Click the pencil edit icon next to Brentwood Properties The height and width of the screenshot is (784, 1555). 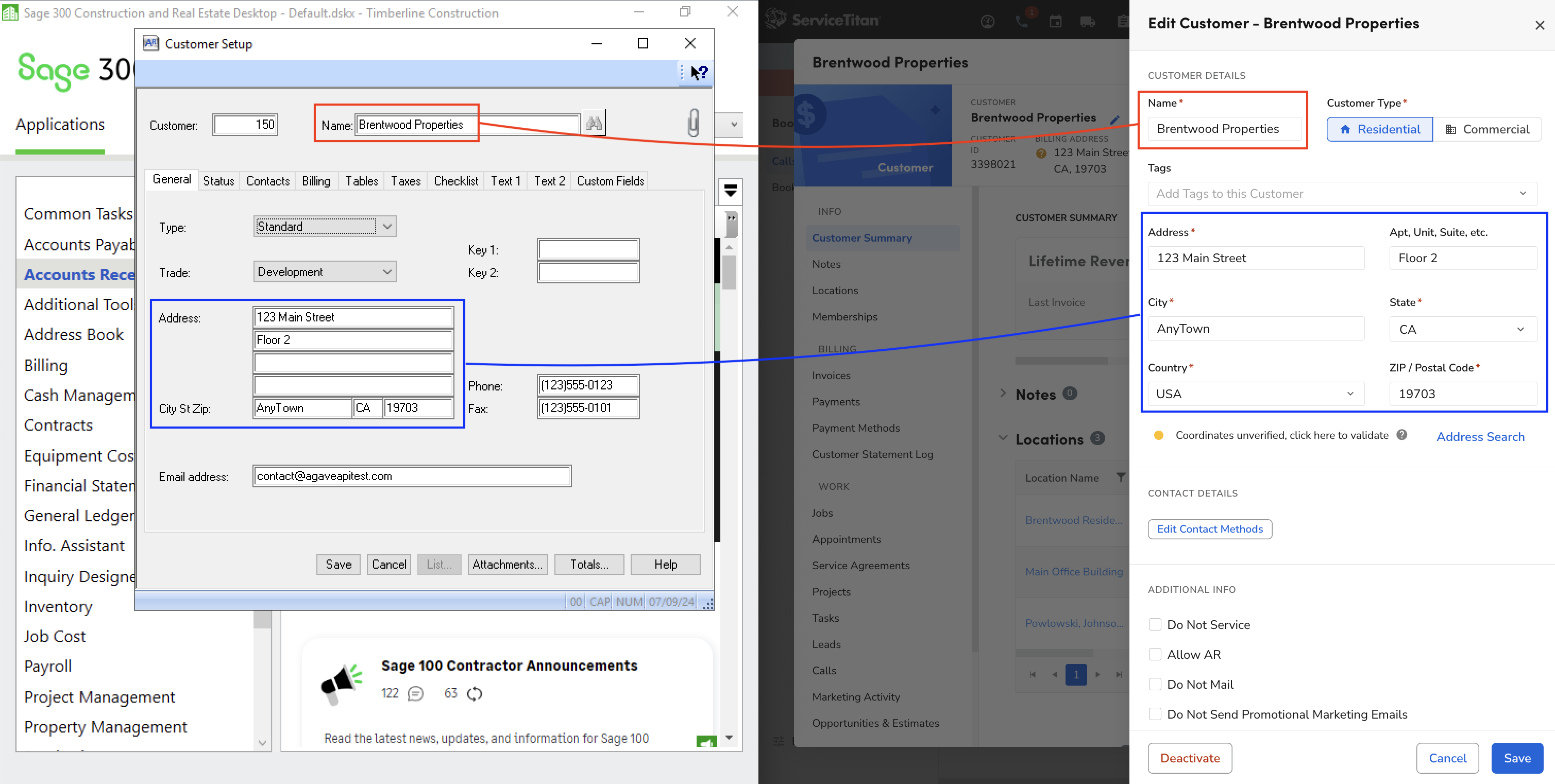(x=1114, y=120)
